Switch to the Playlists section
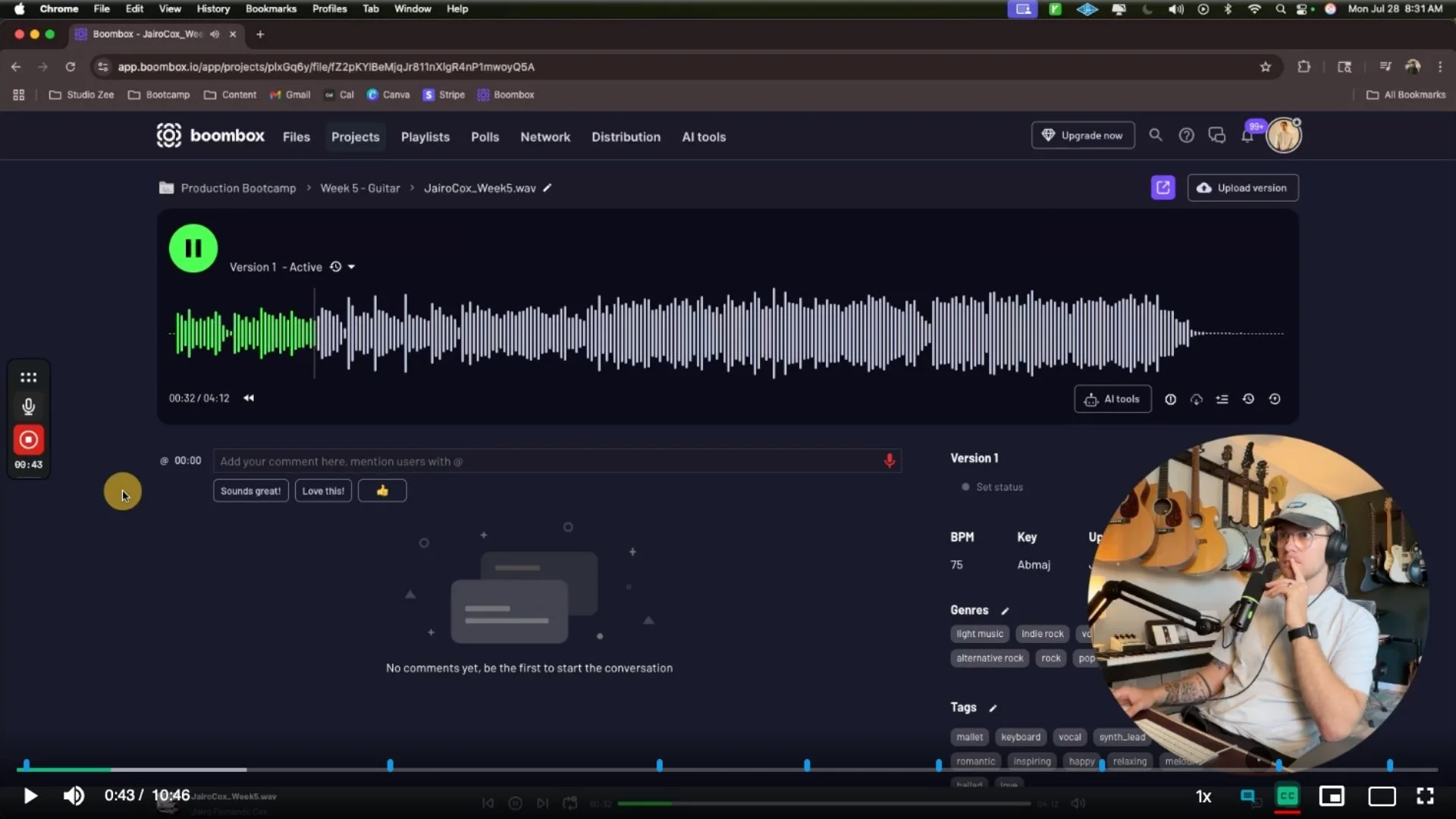 click(x=425, y=137)
